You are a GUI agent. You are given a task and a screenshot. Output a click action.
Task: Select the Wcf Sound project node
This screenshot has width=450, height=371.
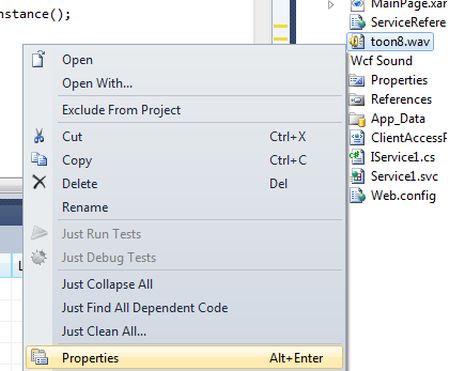382,61
